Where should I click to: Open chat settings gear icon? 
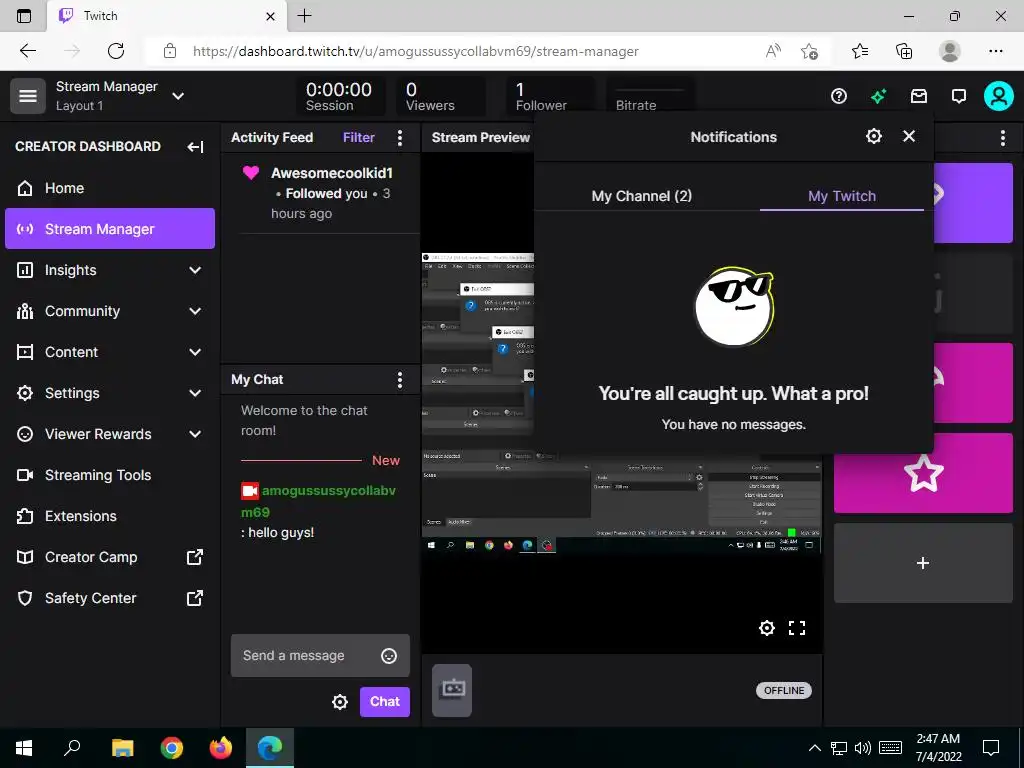340,701
